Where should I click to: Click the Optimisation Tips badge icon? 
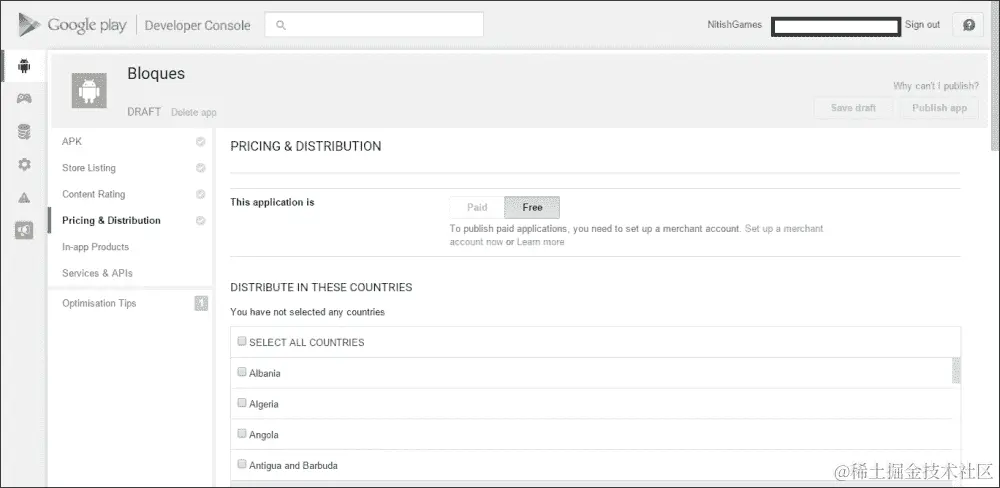pyautogui.click(x=201, y=304)
